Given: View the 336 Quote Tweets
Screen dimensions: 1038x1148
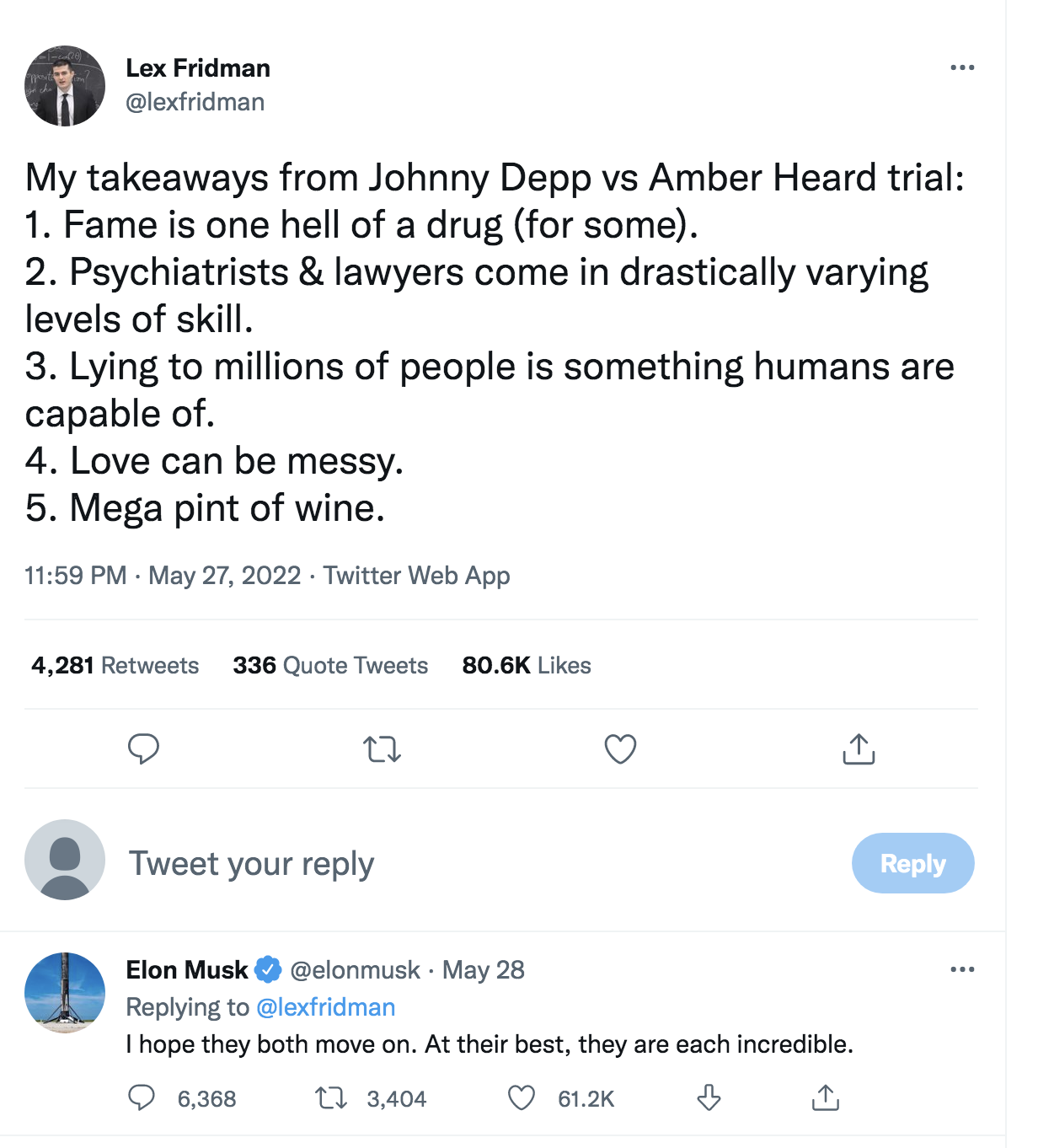Looking at the screenshot, I should point(330,666).
